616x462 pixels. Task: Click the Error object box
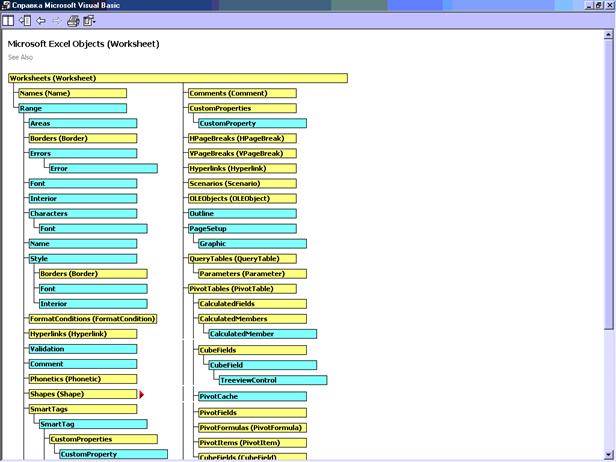pyautogui.click(x=103, y=169)
